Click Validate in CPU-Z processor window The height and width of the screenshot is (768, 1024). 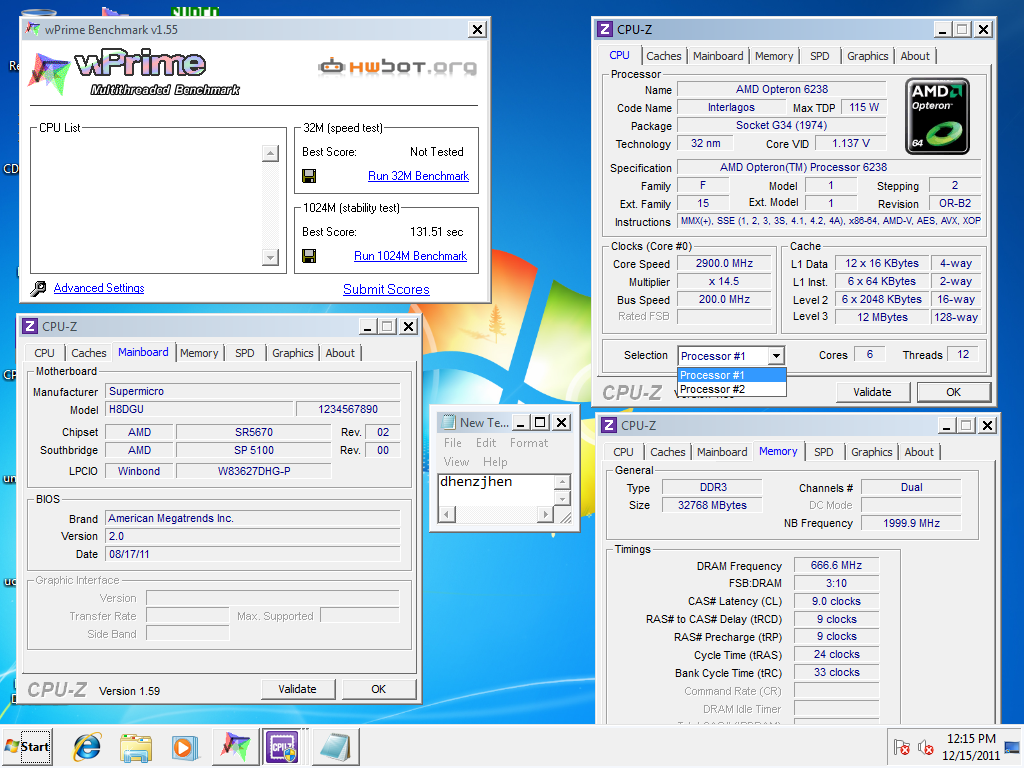pyautogui.click(x=872, y=392)
